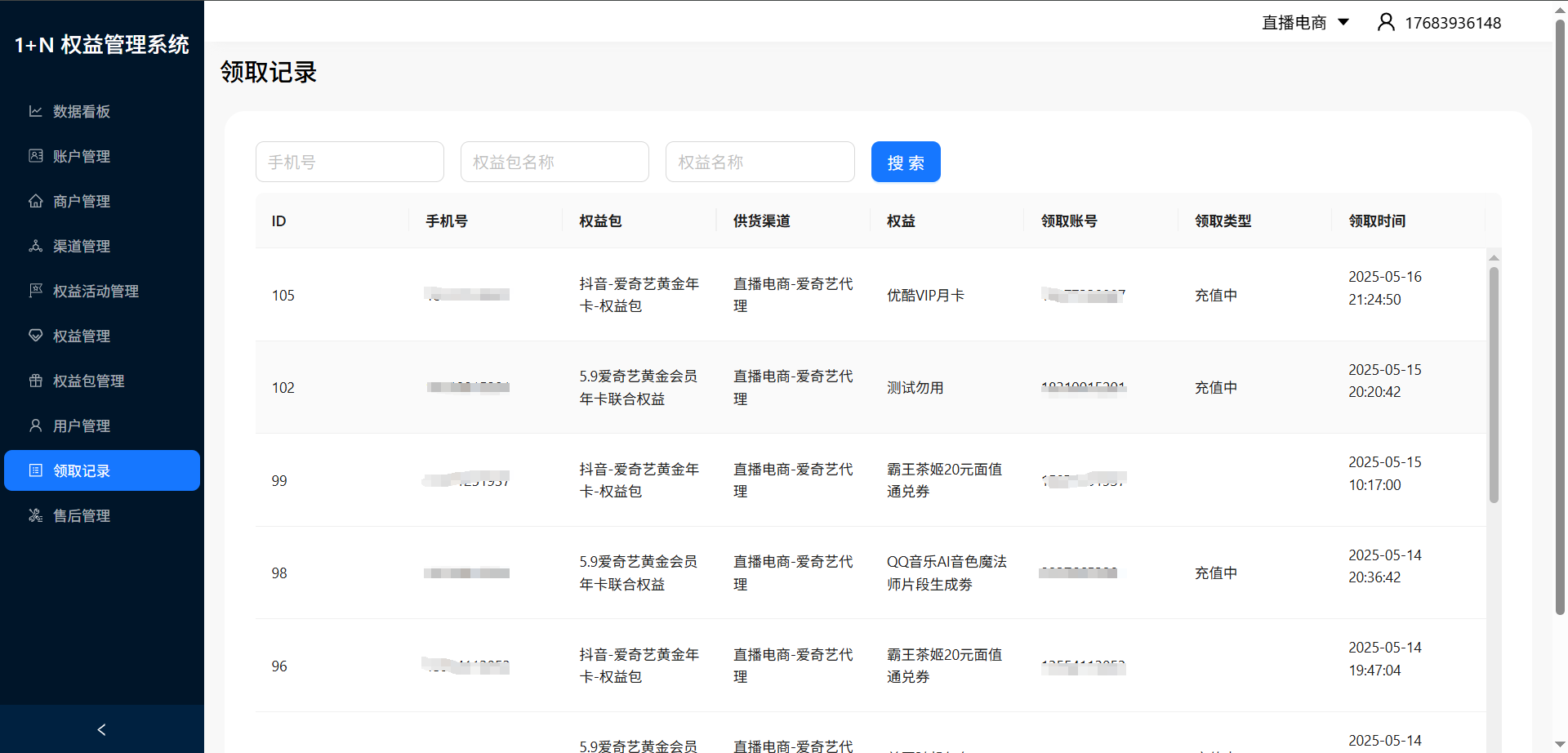The width and height of the screenshot is (1568, 753).
Task: Click the 商户管理 house icon
Action: point(35,201)
